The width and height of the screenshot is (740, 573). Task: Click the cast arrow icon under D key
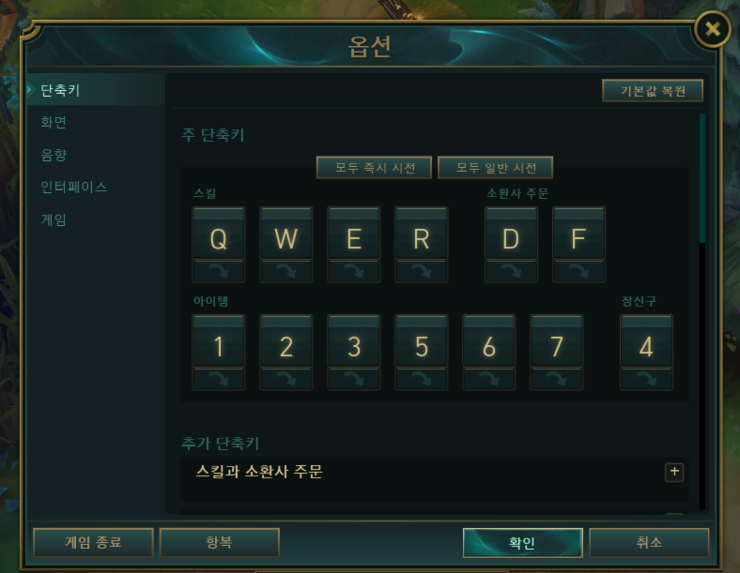511,271
